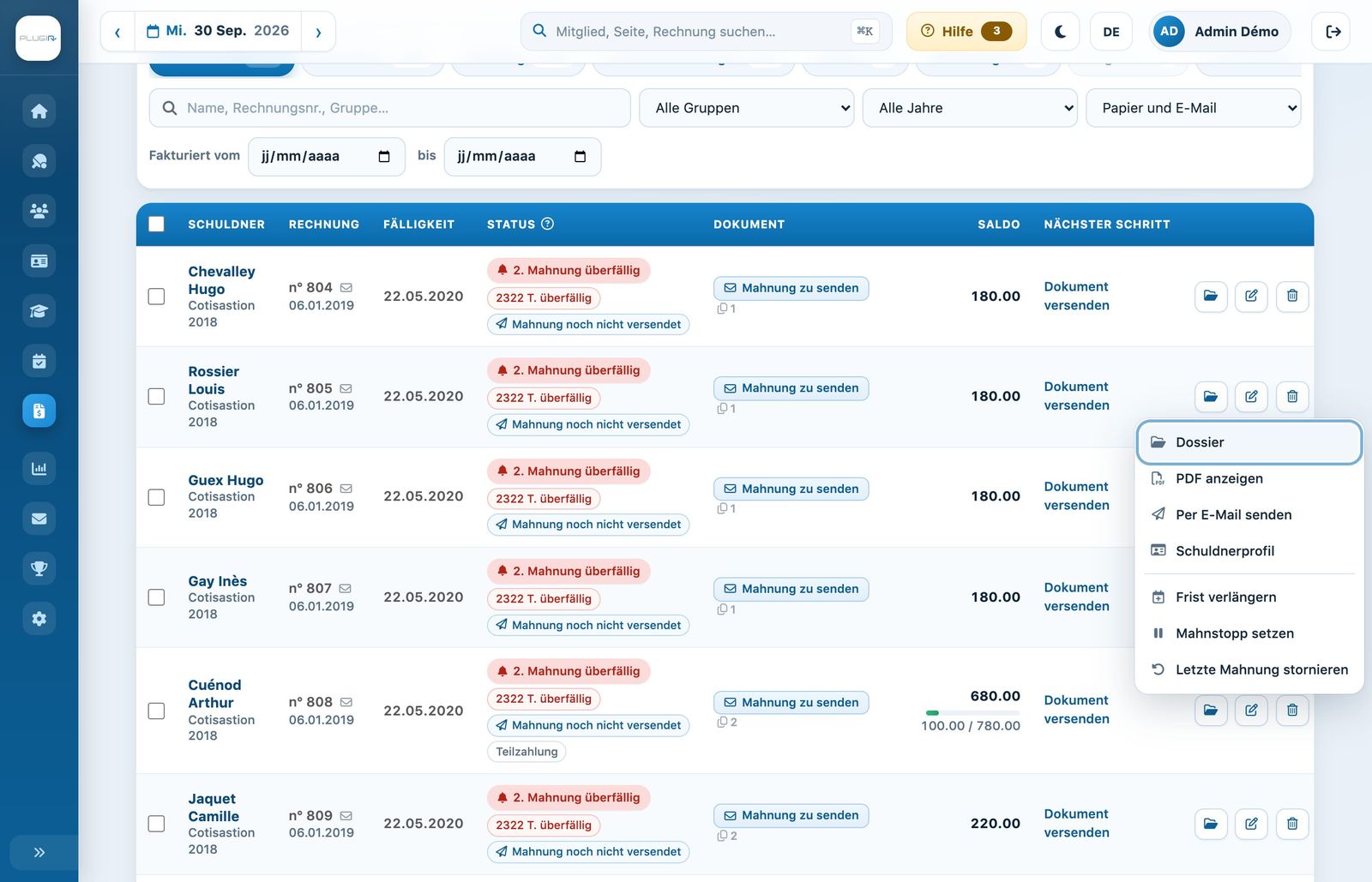The height and width of the screenshot is (882, 1372).
Task: Click the Hilfe button
Action: (x=966, y=32)
